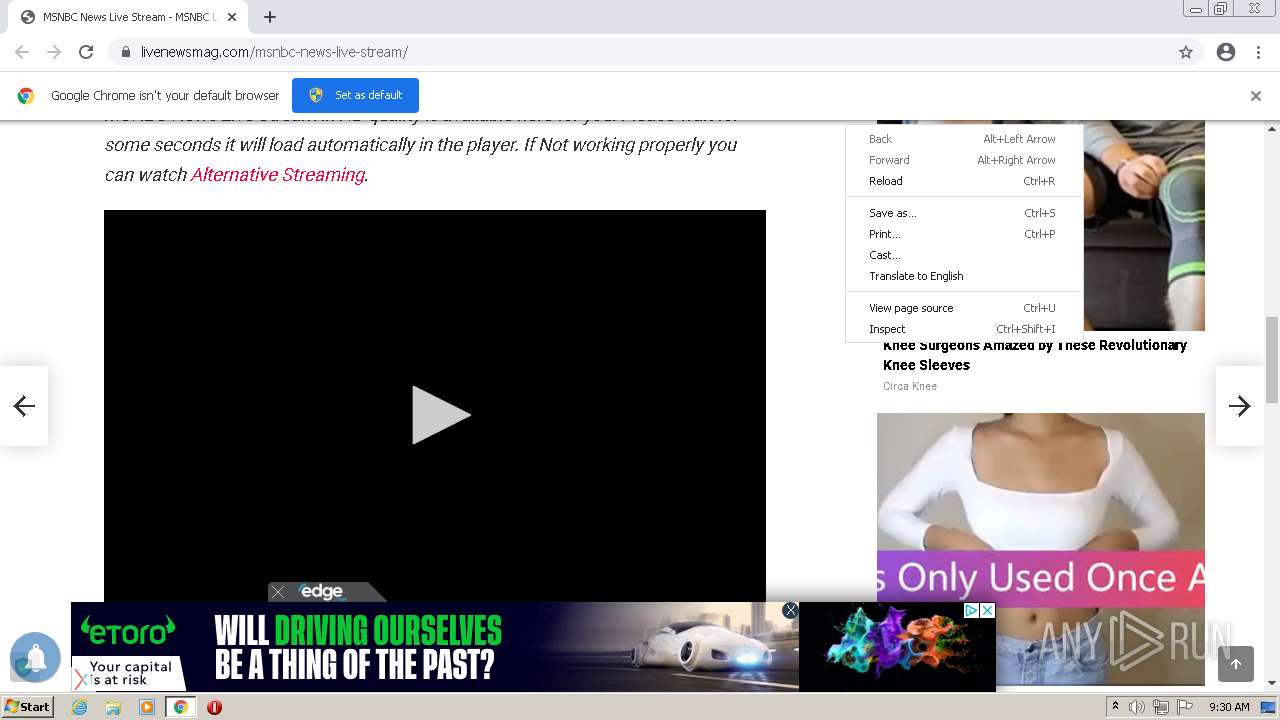Click the volume speaker tray icon
The width and height of the screenshot is (1280, 720).
tap(1137, 707)
